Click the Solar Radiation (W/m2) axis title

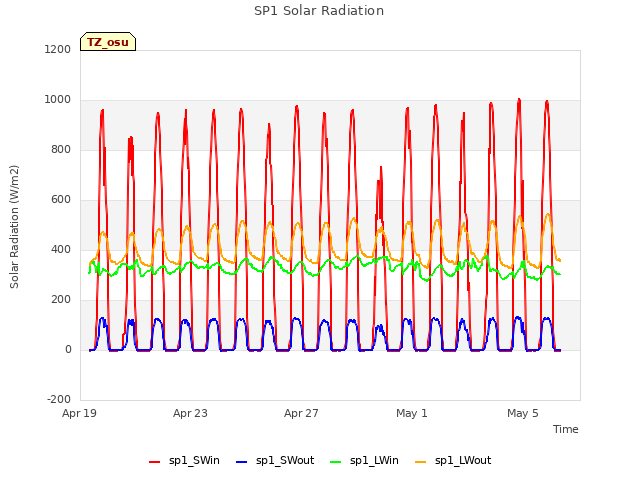pyautogui.click(x=14, y=227)
